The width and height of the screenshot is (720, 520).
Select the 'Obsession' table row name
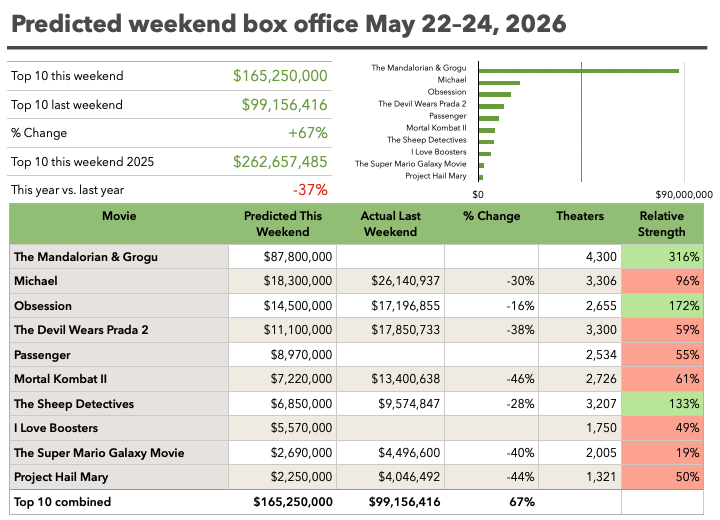(43, 306)
